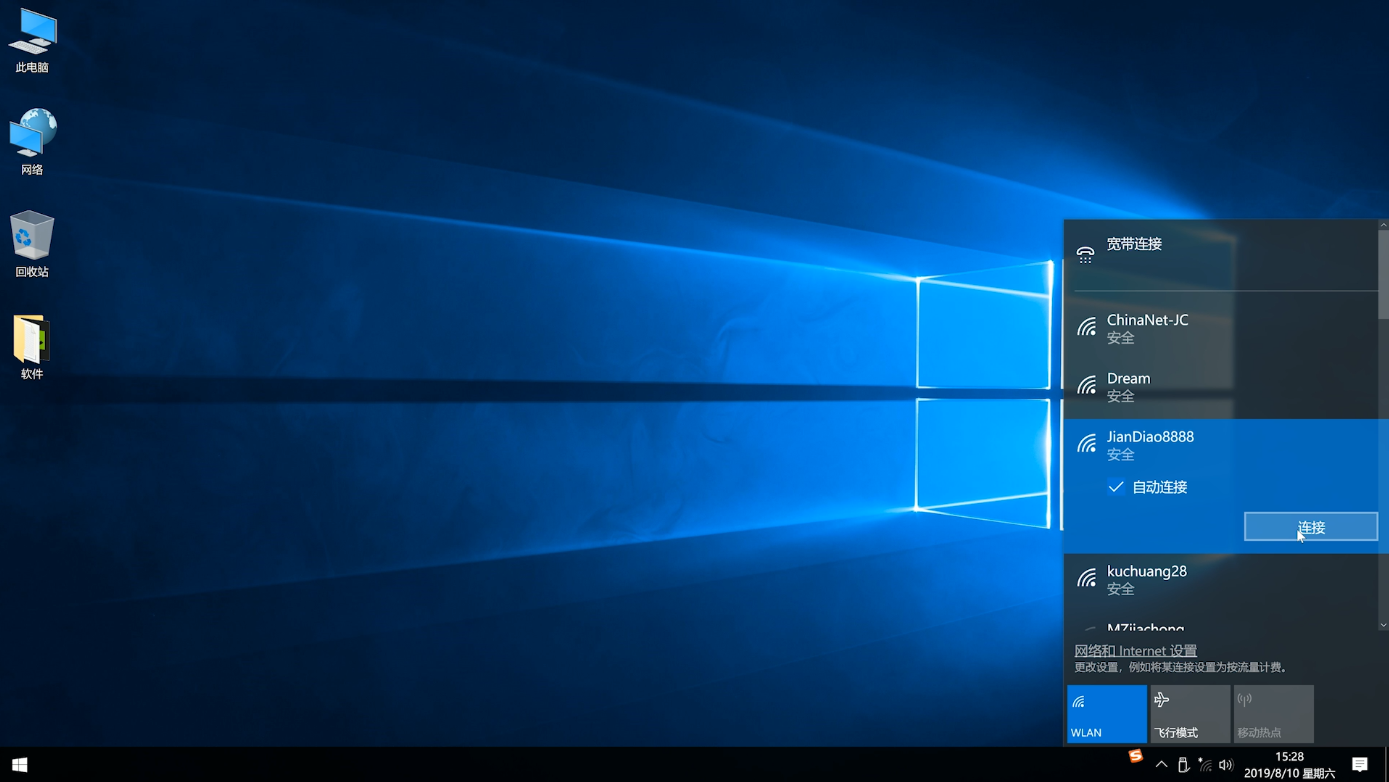Open the Windows Start menu
1389x782 pixels.
click(x=19, y=765)
